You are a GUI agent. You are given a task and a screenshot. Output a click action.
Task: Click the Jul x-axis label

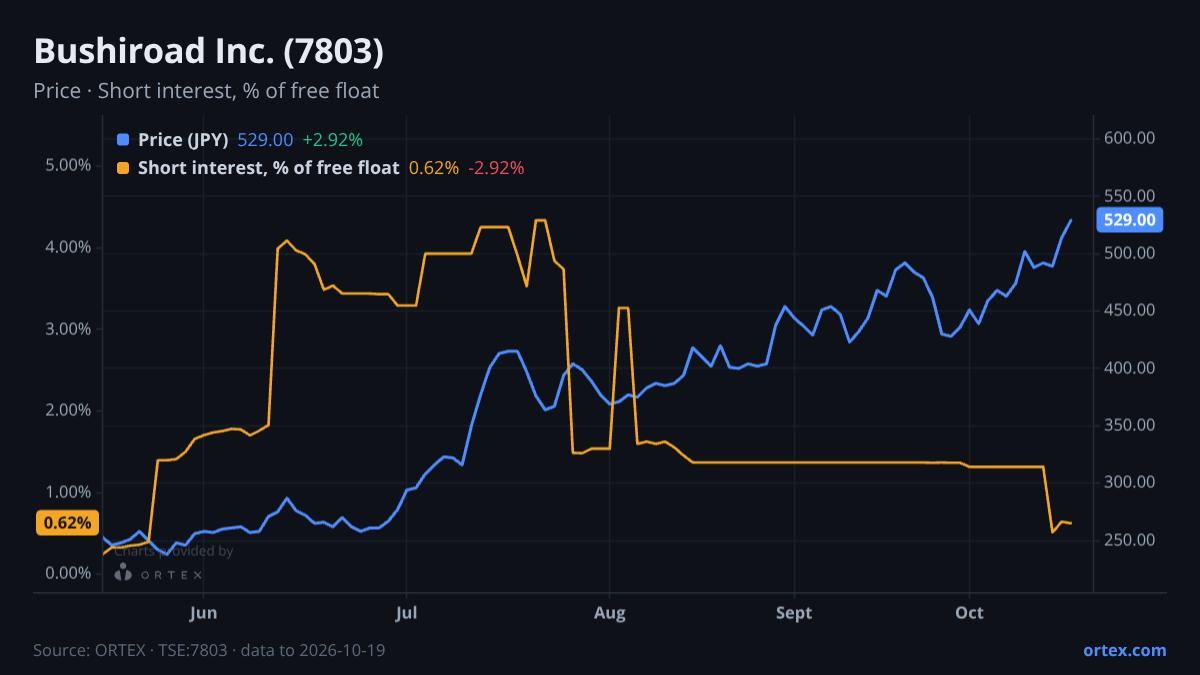tap(406, 613)
